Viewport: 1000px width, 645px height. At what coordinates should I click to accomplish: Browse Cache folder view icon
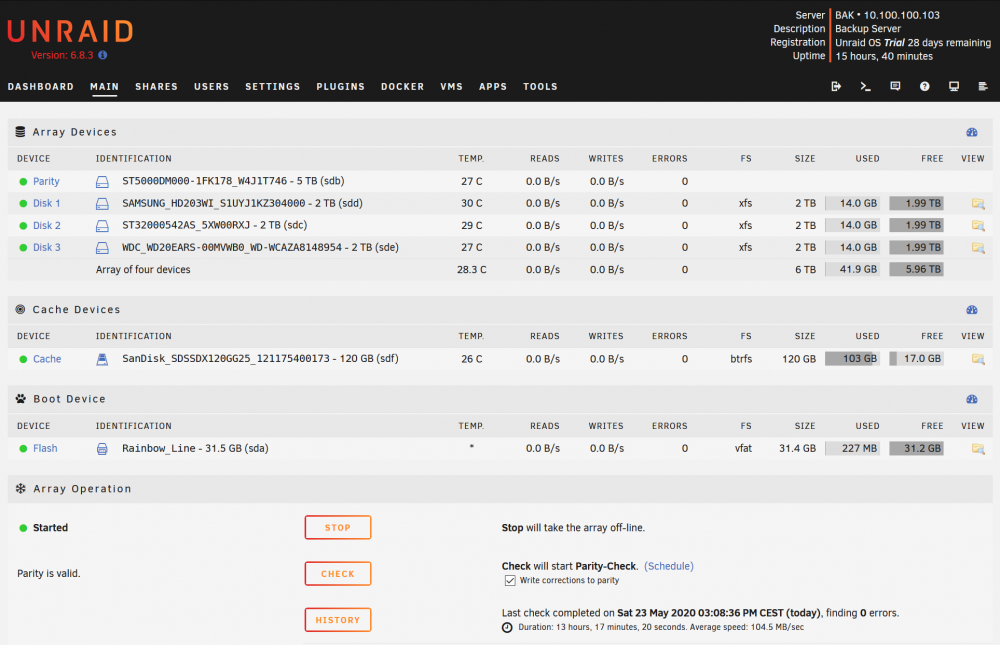tap(978, 359)
